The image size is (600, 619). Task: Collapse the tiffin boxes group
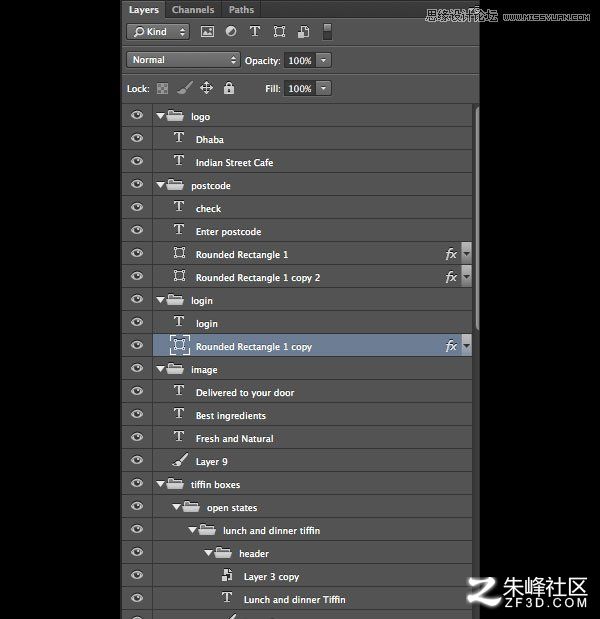[x=160, y=484]
